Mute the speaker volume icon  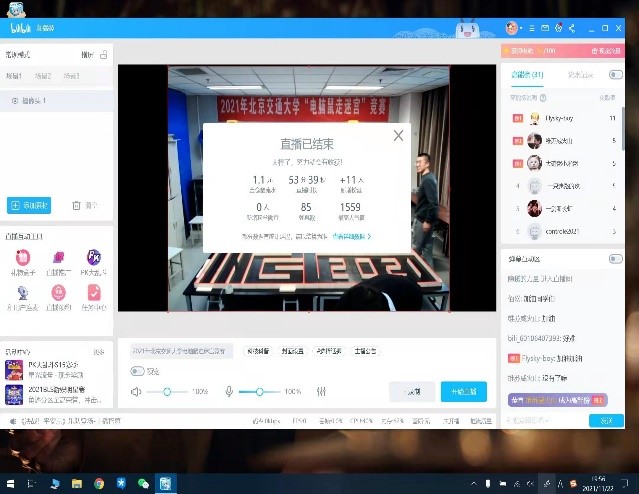pos(136,392)
